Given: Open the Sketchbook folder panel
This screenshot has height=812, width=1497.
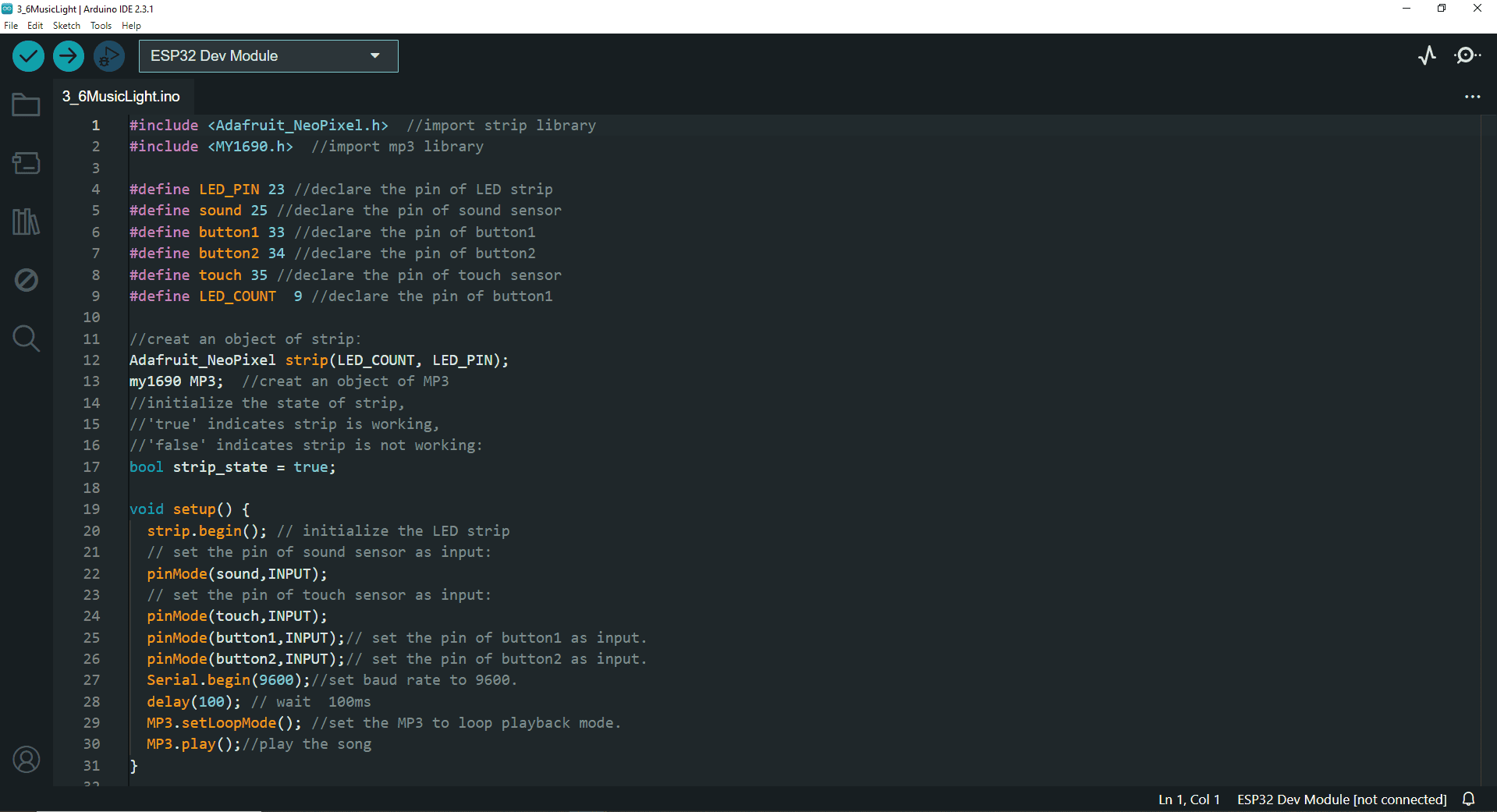Looking at the screenshot, I should [26, 105].
